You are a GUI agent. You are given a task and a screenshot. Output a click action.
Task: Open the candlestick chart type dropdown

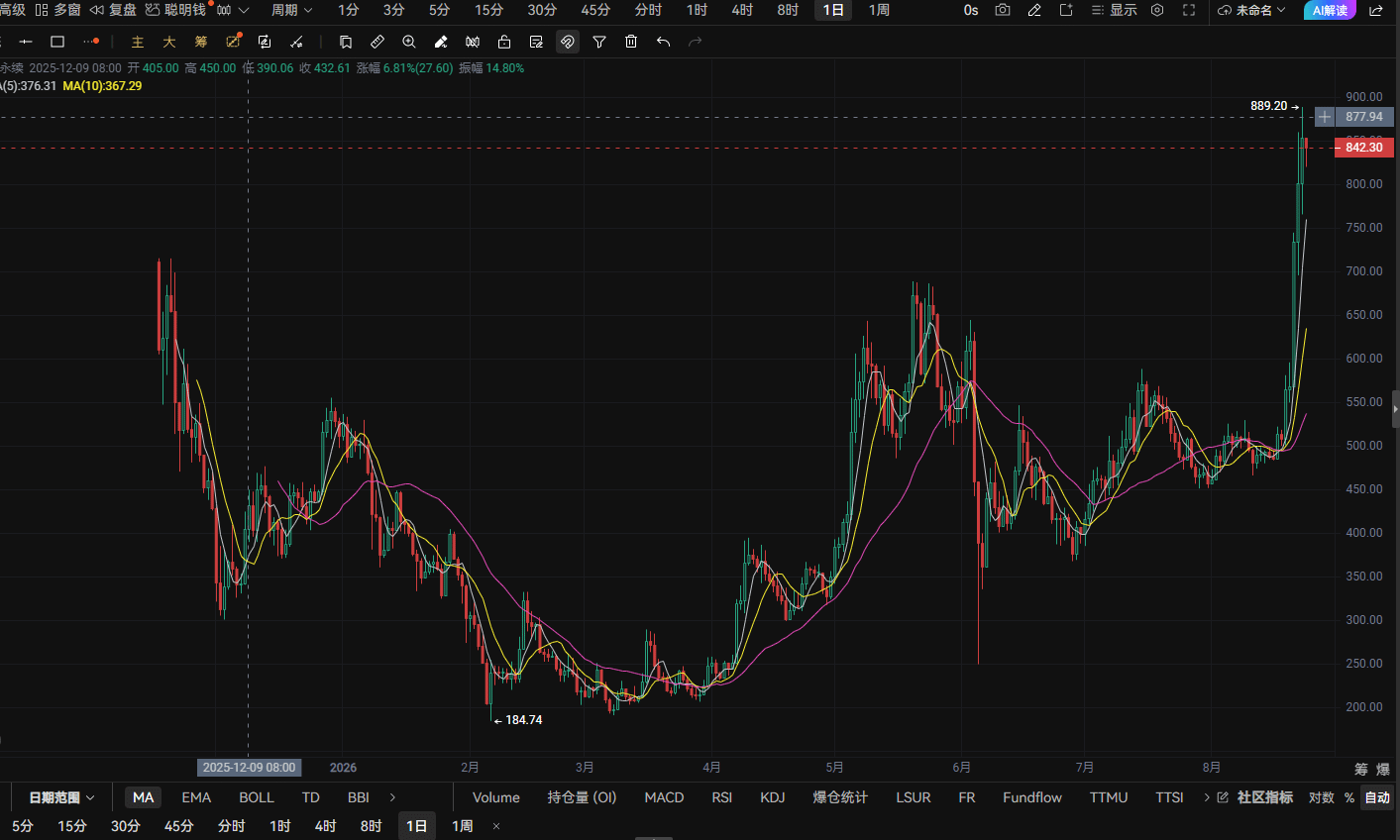[x=233, y=10]
